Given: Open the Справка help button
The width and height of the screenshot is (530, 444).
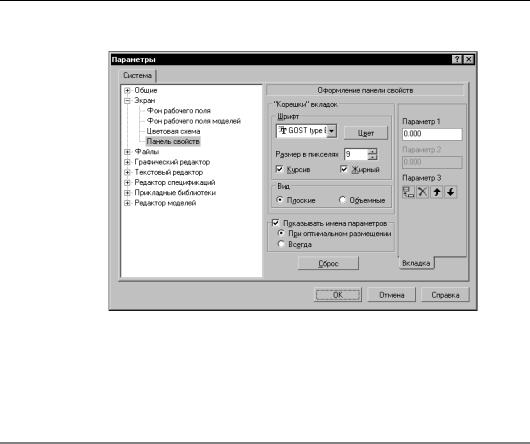Looking at the screenshot, I should 445,295.
